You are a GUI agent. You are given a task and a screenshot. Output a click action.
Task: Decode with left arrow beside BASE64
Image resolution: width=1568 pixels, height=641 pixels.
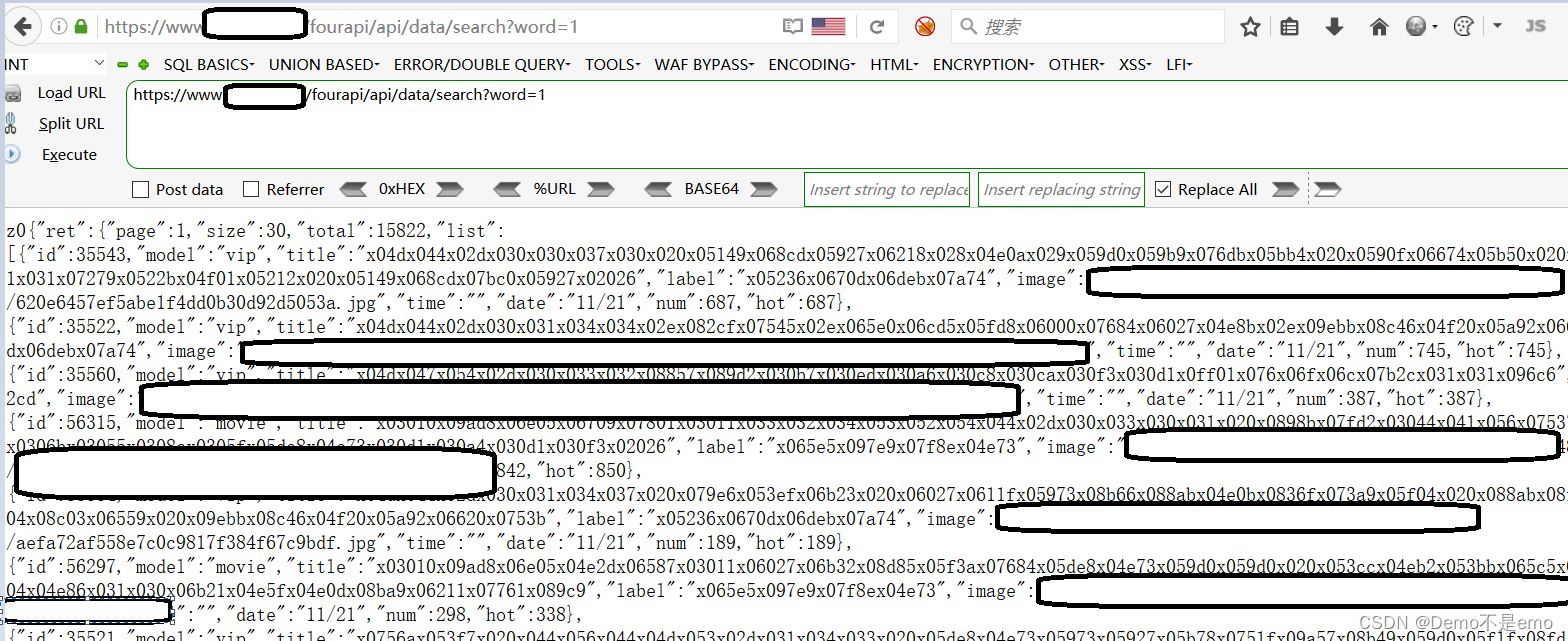(x=659, y=189)
